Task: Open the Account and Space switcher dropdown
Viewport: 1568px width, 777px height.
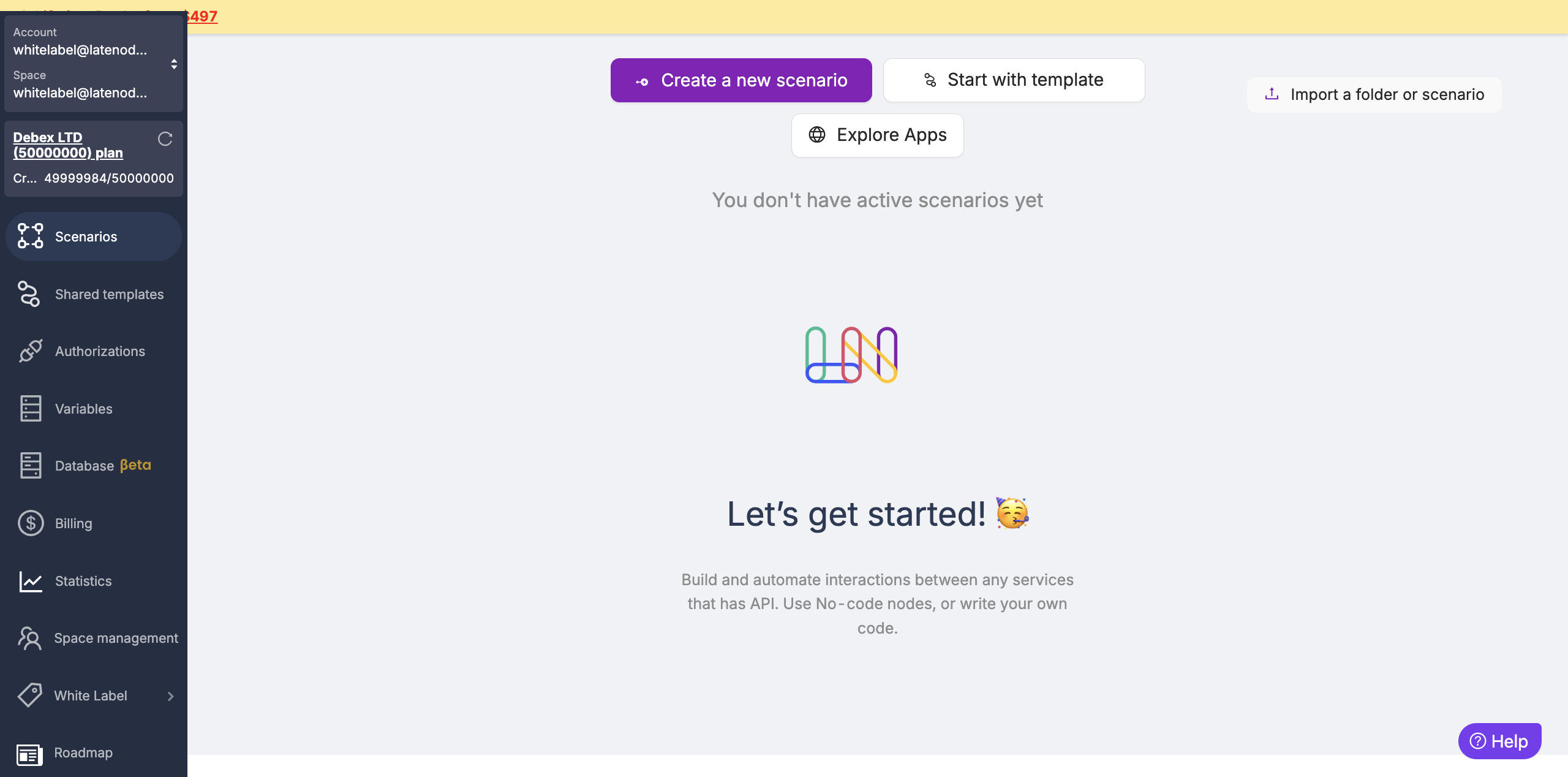Action: 174,64
